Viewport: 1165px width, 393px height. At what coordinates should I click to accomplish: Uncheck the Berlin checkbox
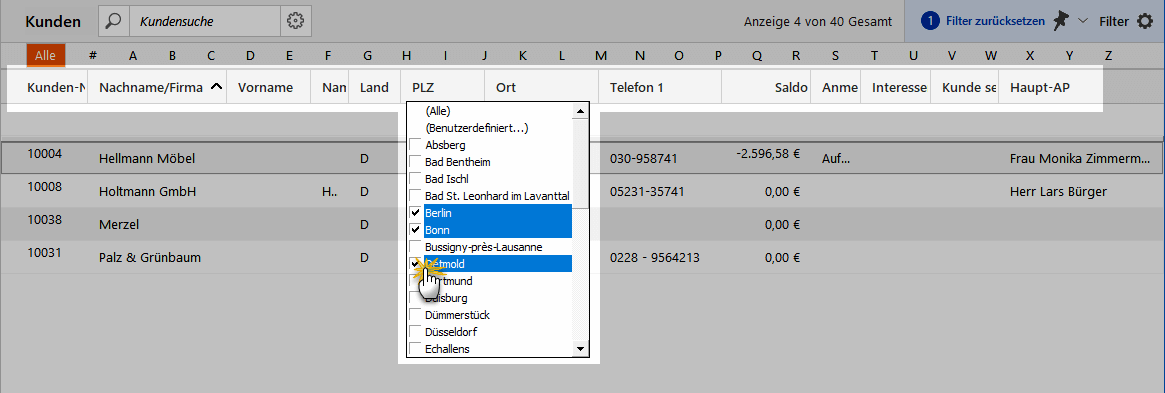click(x=415, y=213)
